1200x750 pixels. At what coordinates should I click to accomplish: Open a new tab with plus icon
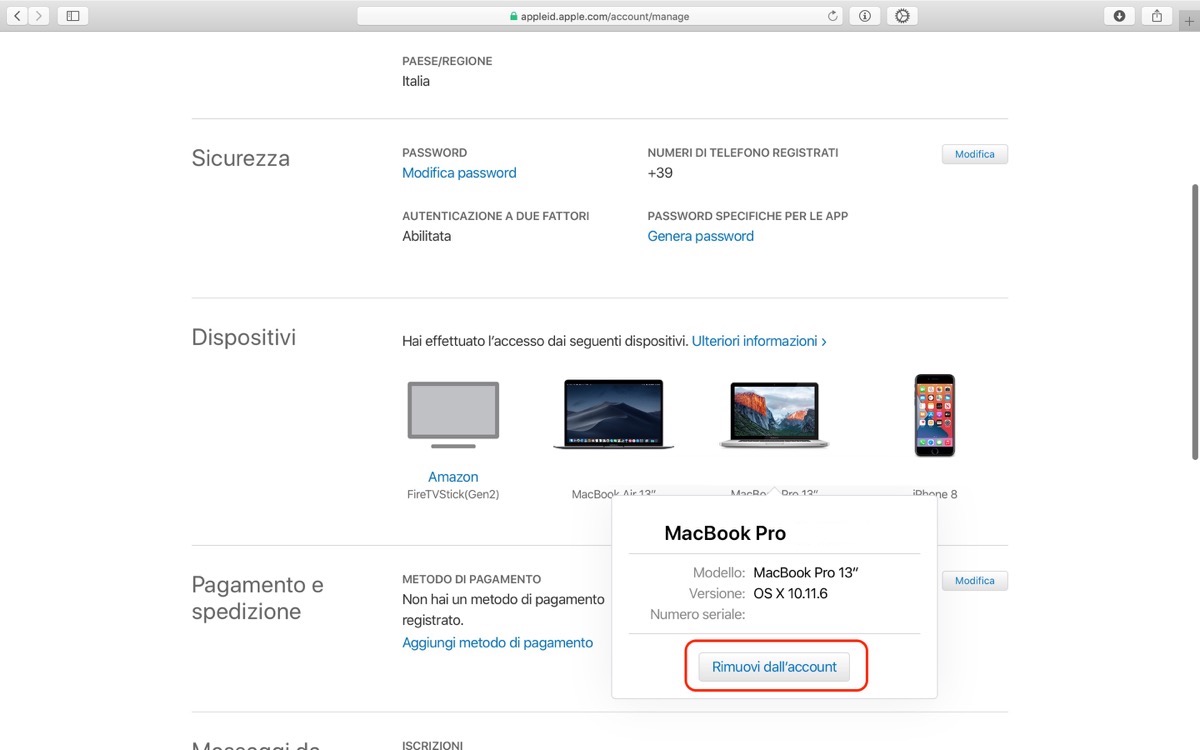coord(1189,20)
